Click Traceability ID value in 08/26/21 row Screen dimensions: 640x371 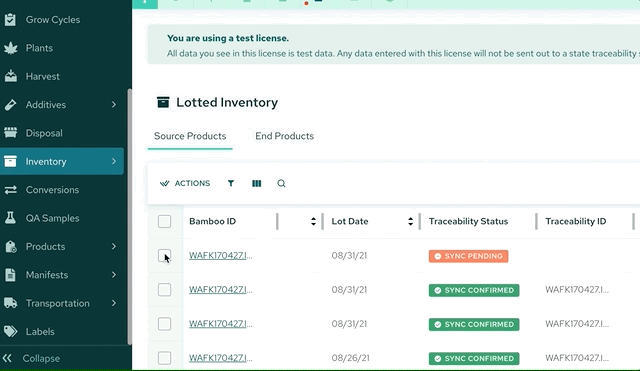577,358
